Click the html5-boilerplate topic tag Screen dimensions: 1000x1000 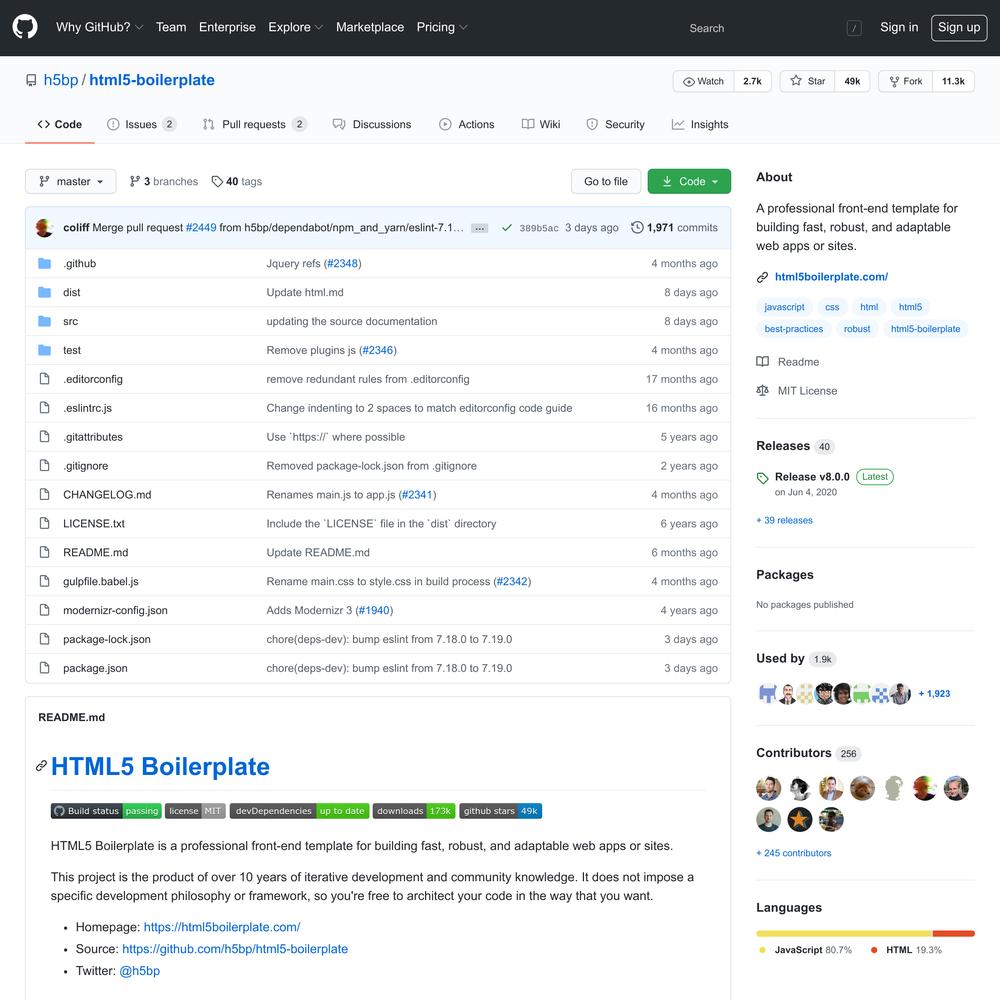coord(925,329)
